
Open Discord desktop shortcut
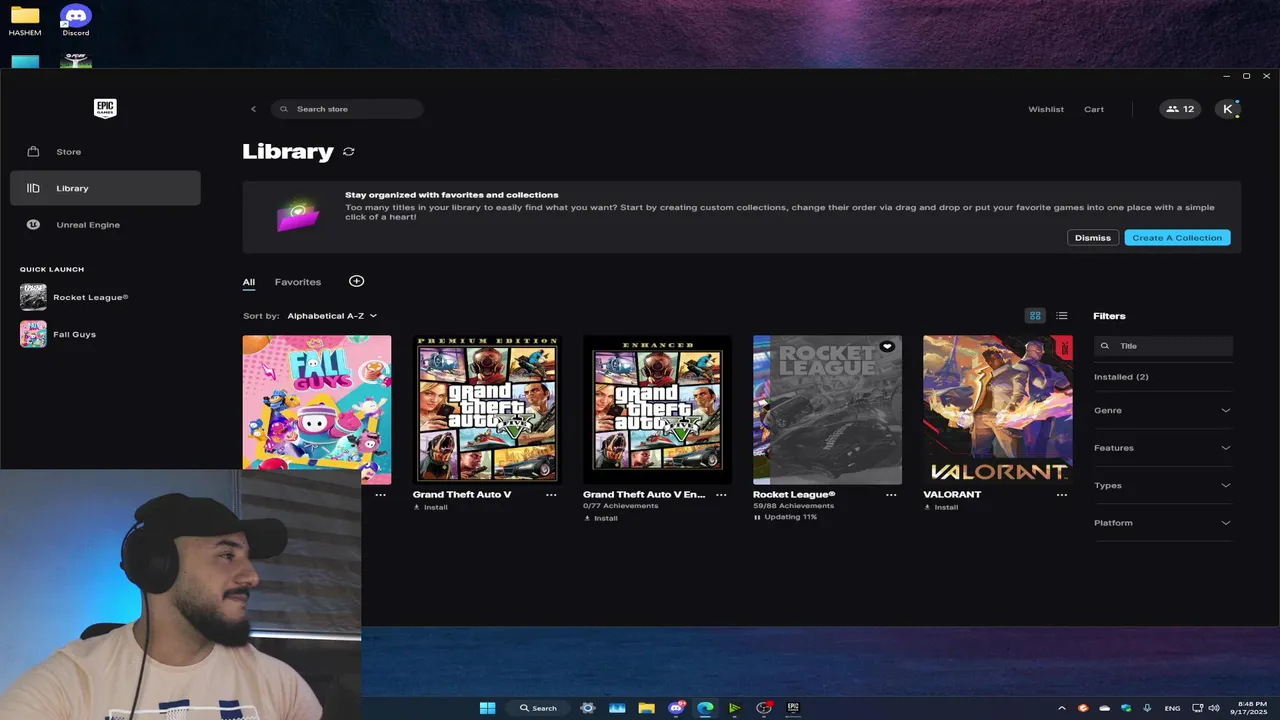click(76, 21)
